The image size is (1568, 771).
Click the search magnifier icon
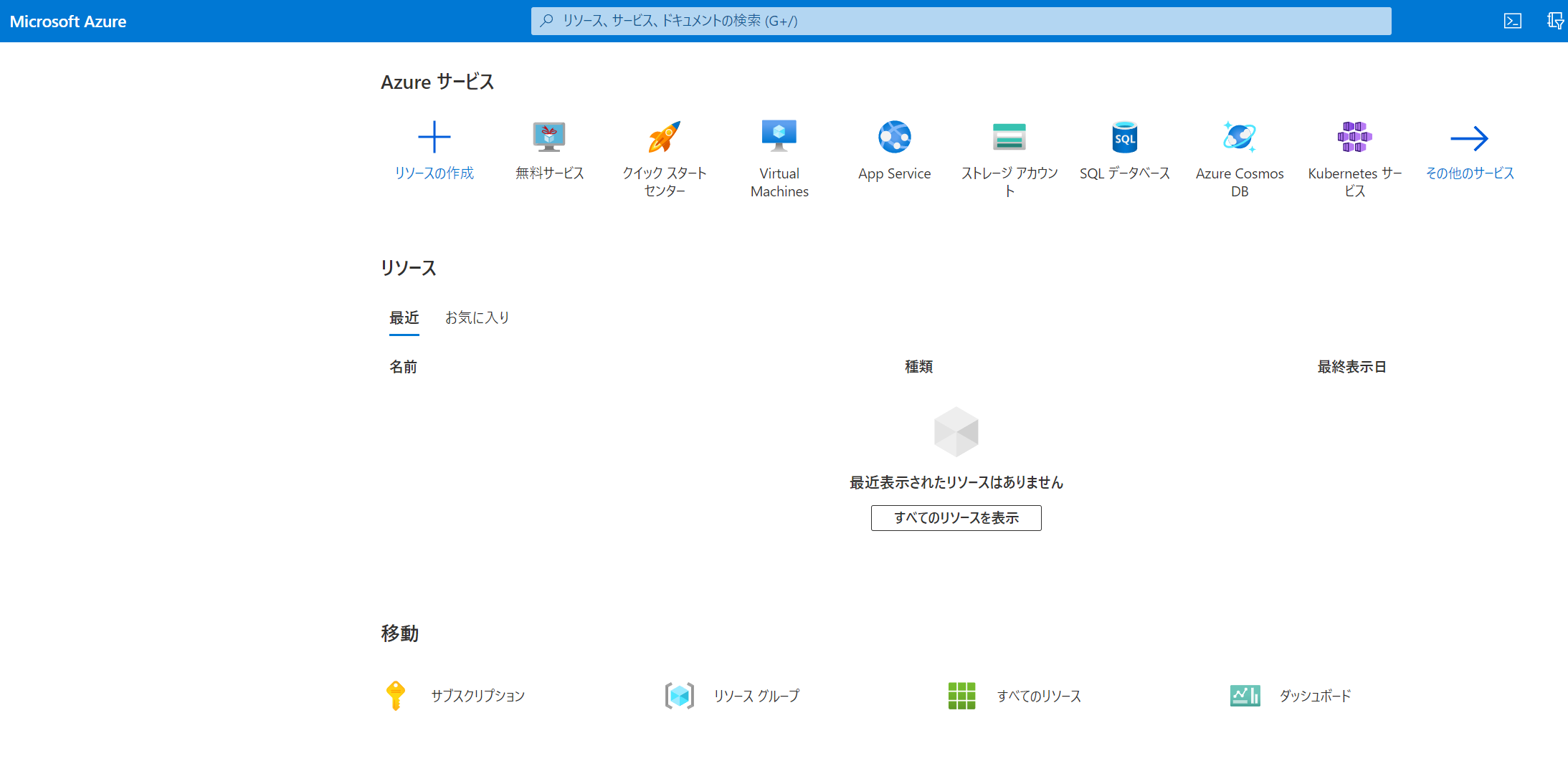point(547,21)
